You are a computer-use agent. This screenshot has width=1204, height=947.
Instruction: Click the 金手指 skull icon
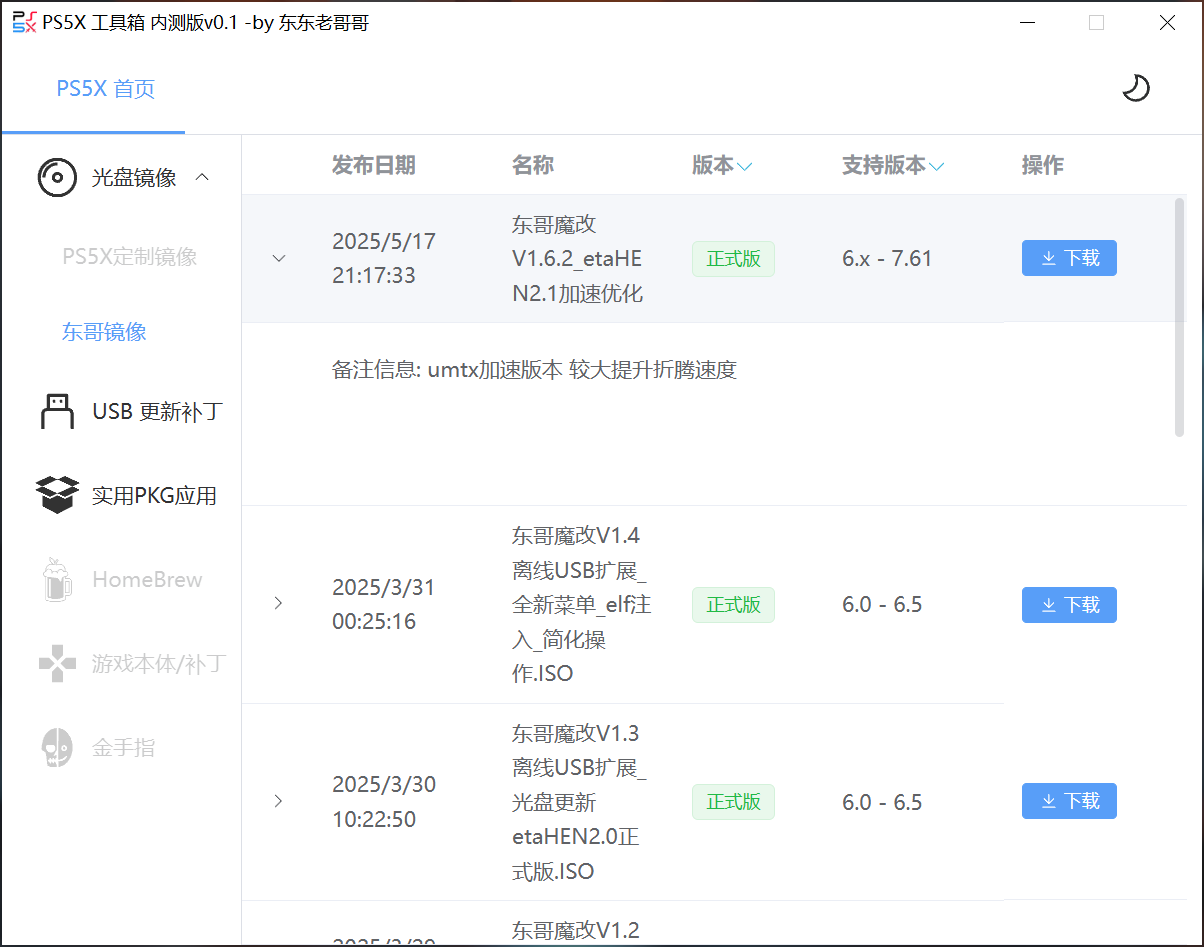coord(57,747)
